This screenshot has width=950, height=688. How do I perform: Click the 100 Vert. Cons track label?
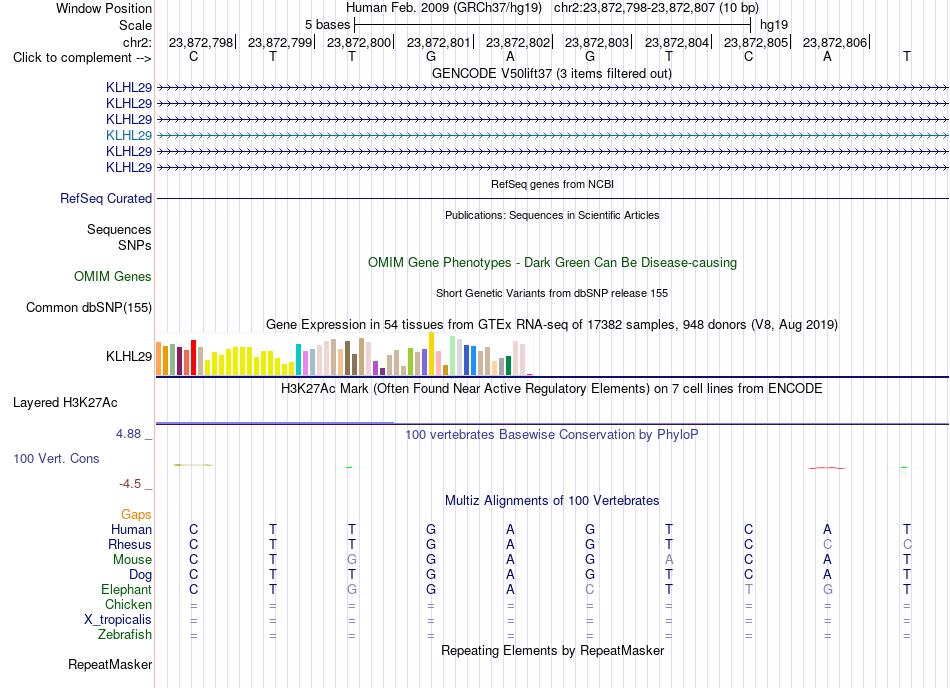click(x=56, y=458)
